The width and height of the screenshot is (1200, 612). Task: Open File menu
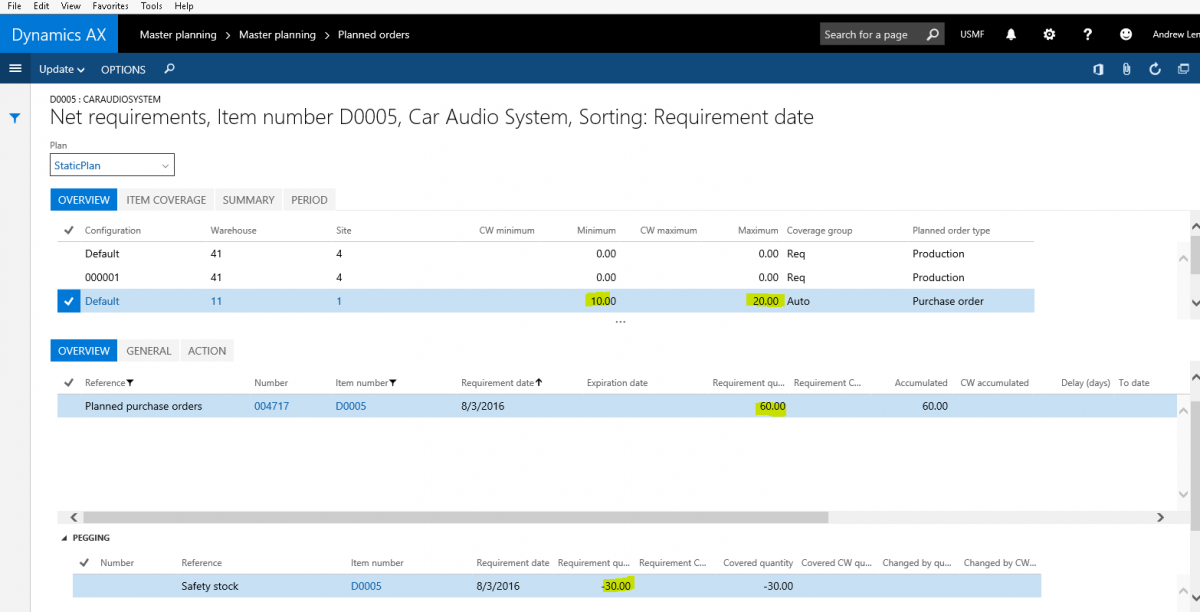pyautogui.click(x=14, y=6)
